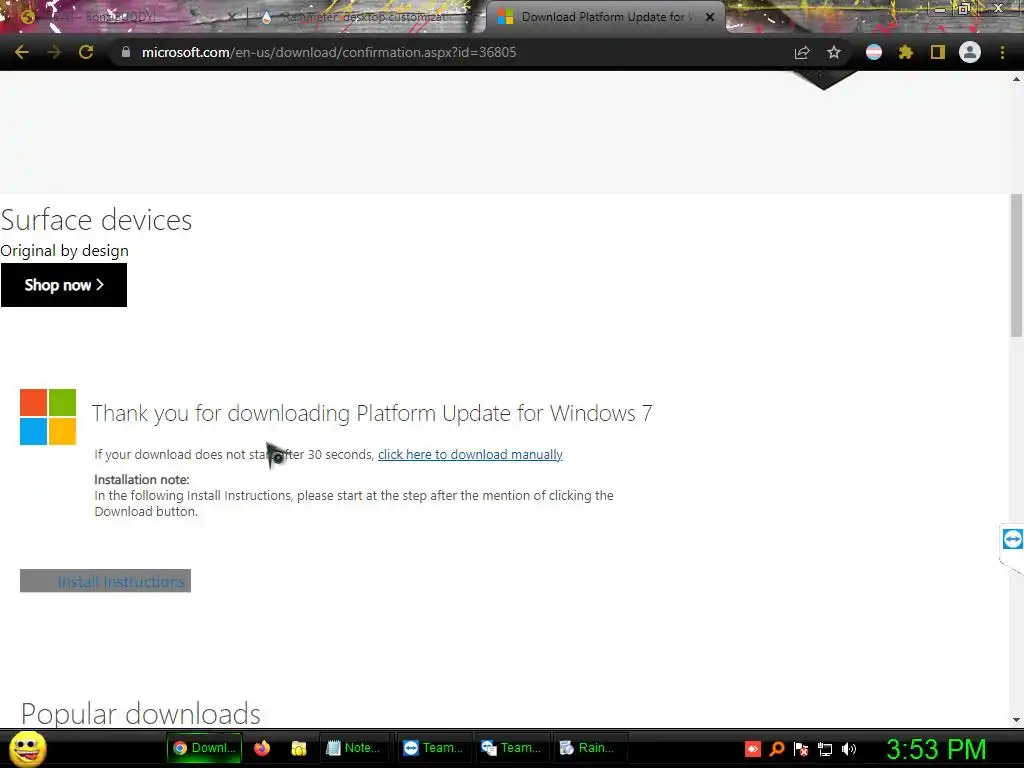Image resolution: width=1024 pixels, height=768 pixels.
Task: Open the volume speaker tray icon
Action: click(849, 748)
